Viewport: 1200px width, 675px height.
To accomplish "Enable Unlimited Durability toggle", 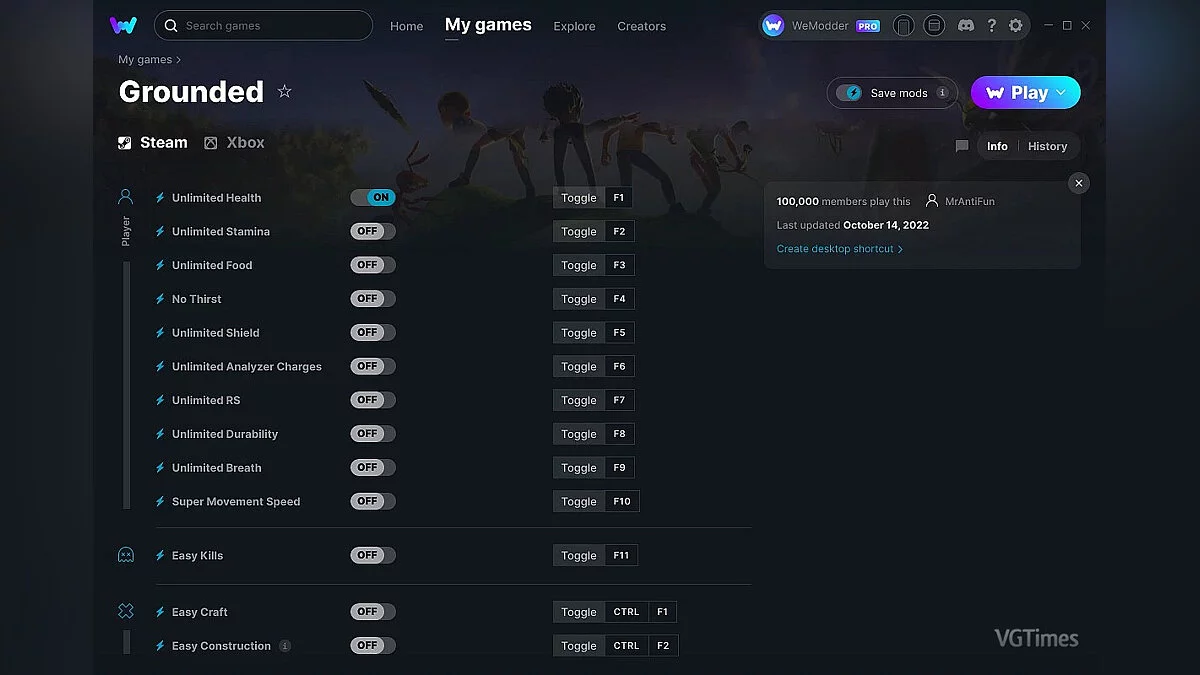I will (373, 434).
